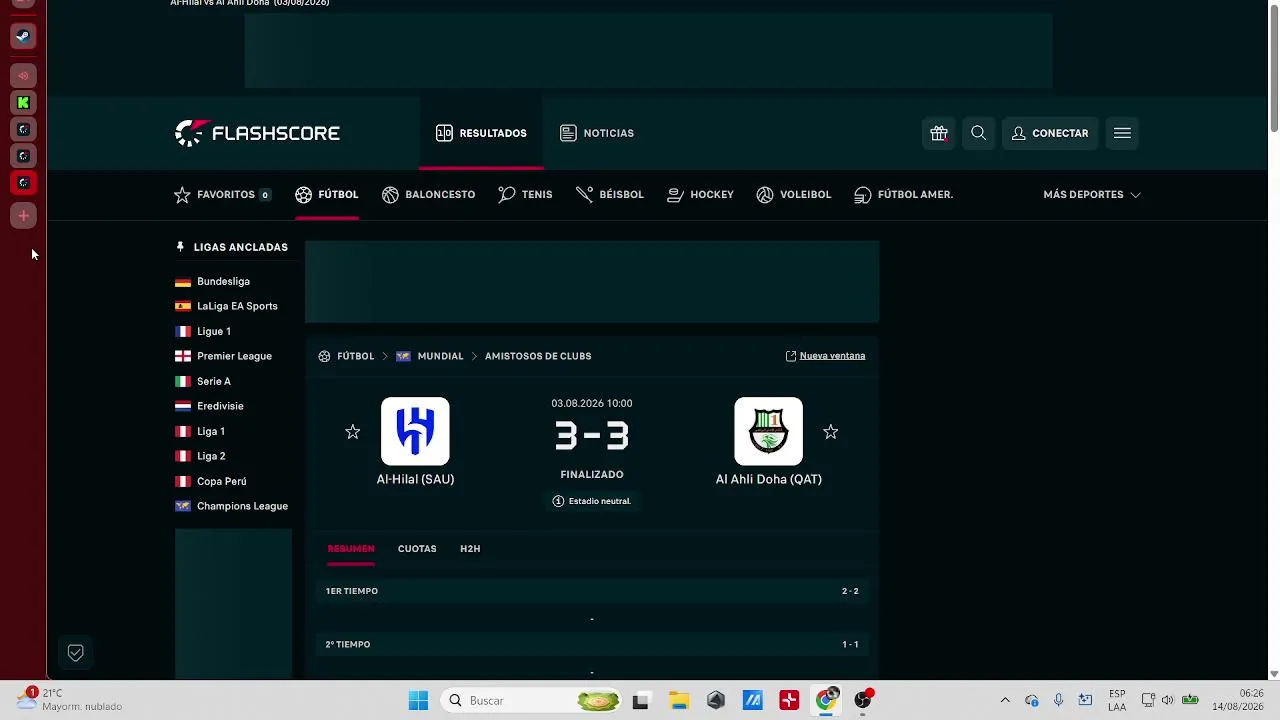Select the Fútbol Amer. sport tab
Screen dimensions: 1280x720
(x=904, y=194)
